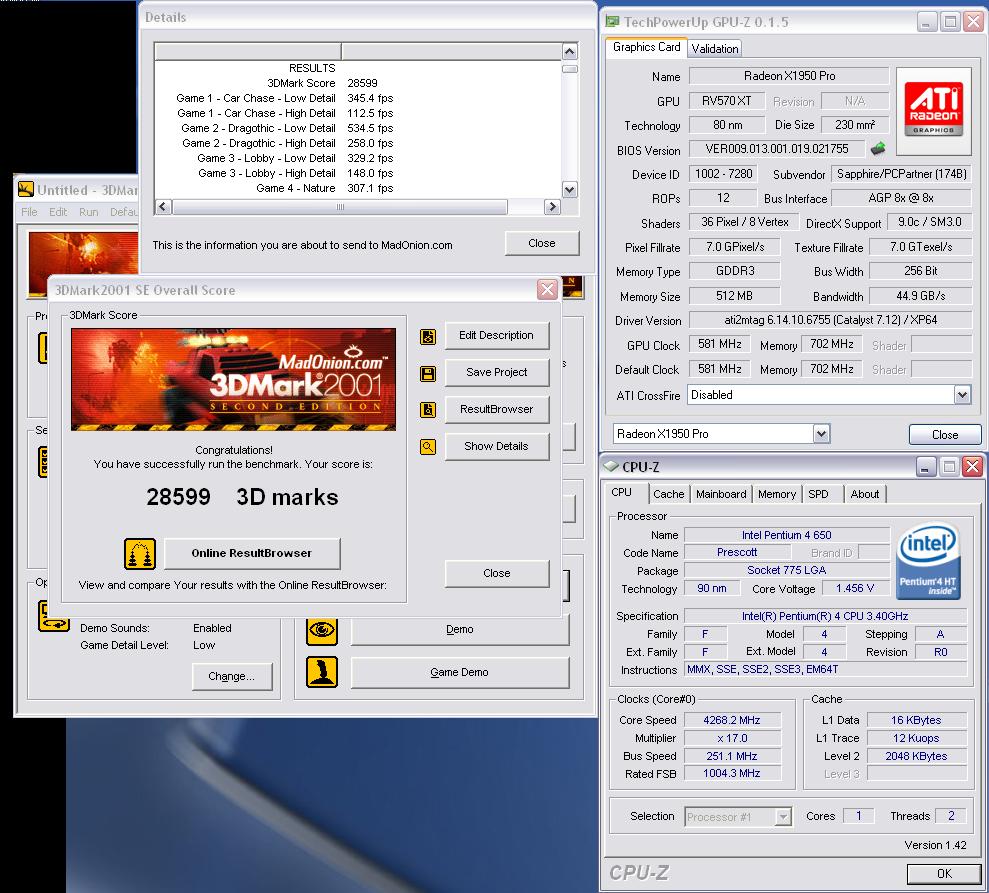
Task: Click the Show Details magnifier icon
Action: [428, 447]
